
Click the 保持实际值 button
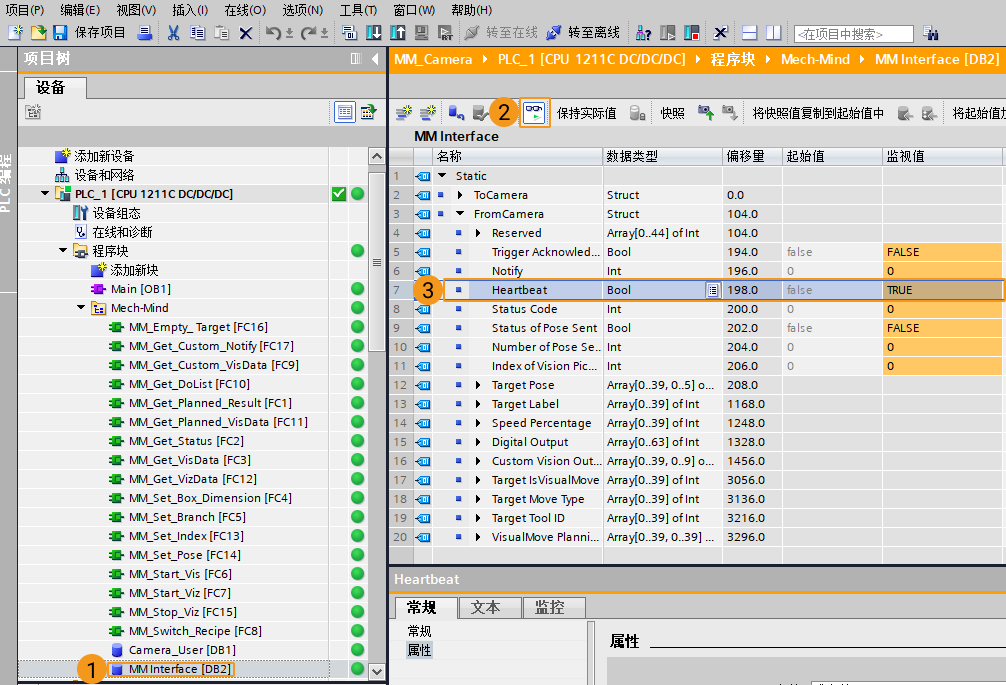pos(587,113)
